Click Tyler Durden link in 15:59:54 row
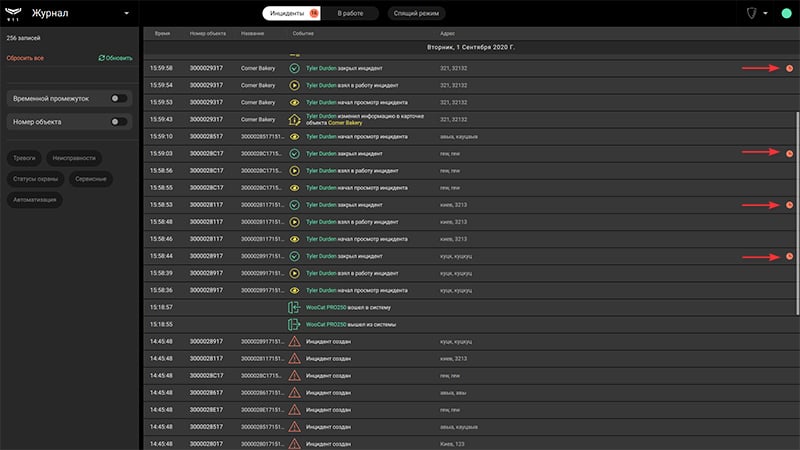The image size is (800, 450). tap(321, 85)
